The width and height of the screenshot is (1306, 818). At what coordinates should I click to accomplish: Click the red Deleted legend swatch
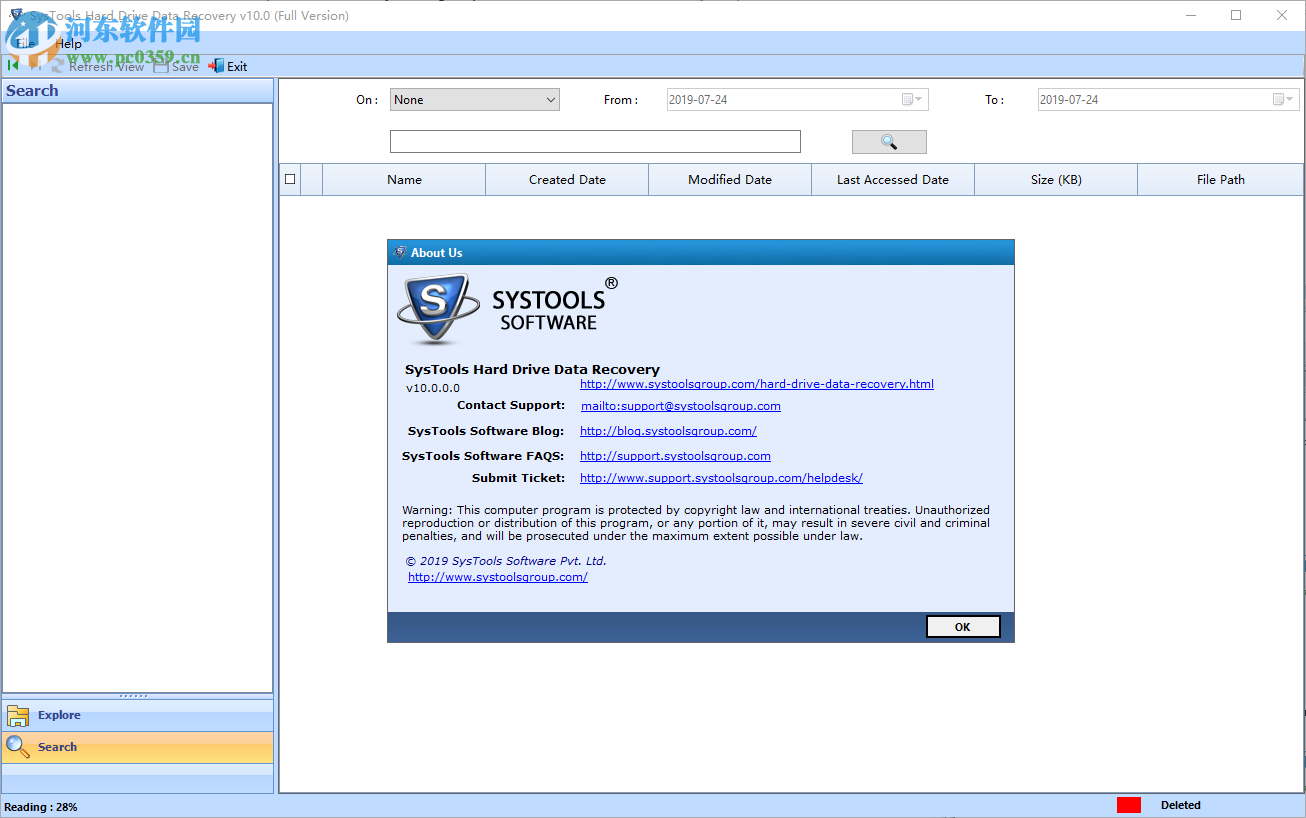[x=1128, y=804]
